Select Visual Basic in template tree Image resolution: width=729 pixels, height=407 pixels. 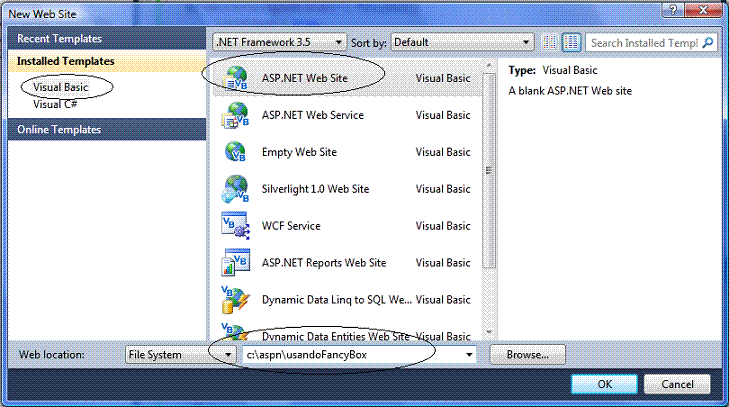tap(60, 87)
